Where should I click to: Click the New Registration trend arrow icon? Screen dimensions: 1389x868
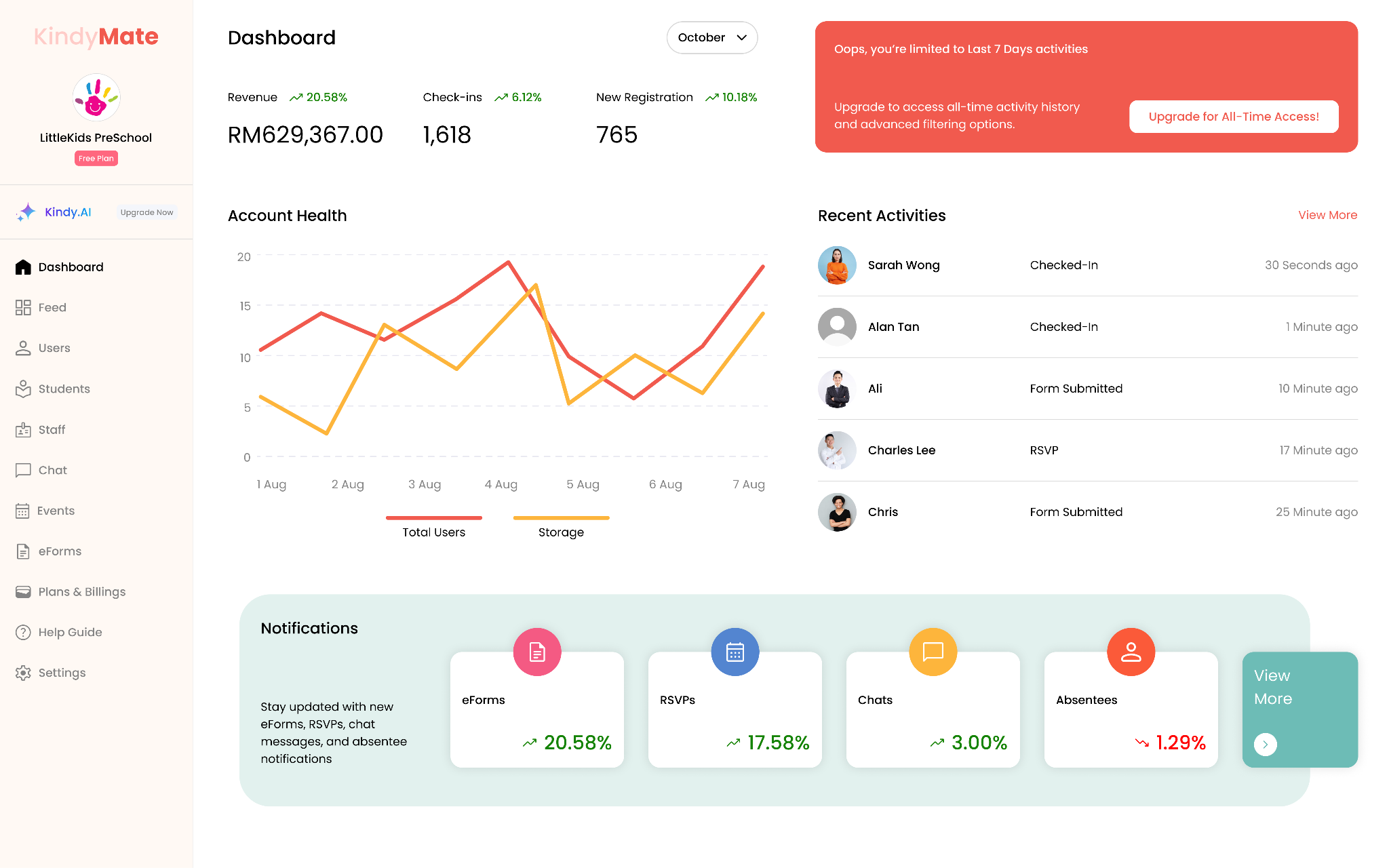(712, 98)
